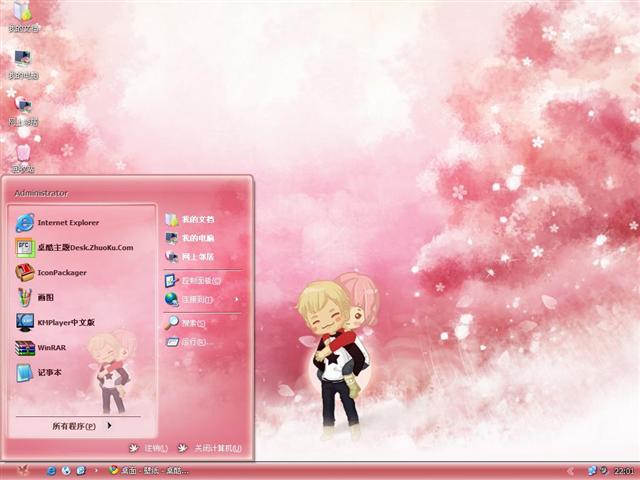The width and height of the screenshot is (640, 480).
Task: Click the butterfly Start button
Action: point(23,471)
